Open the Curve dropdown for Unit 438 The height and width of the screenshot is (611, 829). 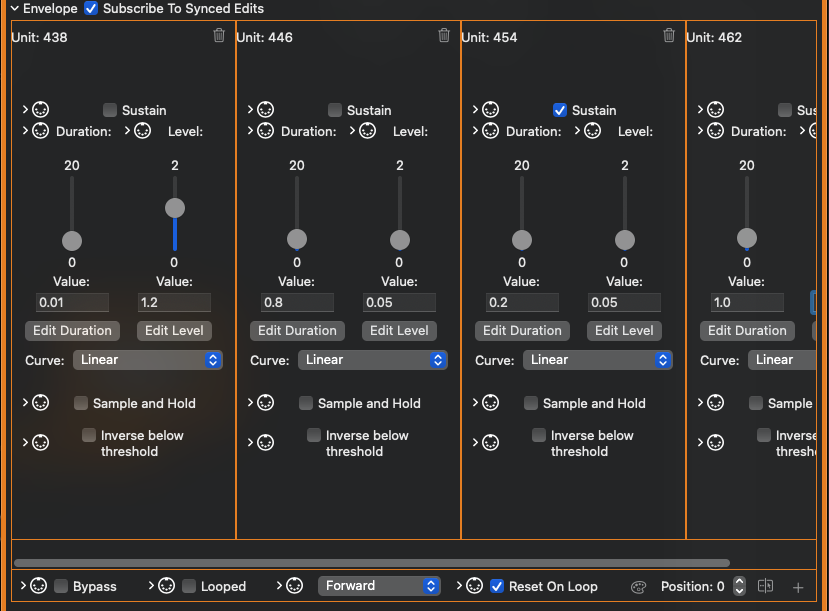[148, 360]
